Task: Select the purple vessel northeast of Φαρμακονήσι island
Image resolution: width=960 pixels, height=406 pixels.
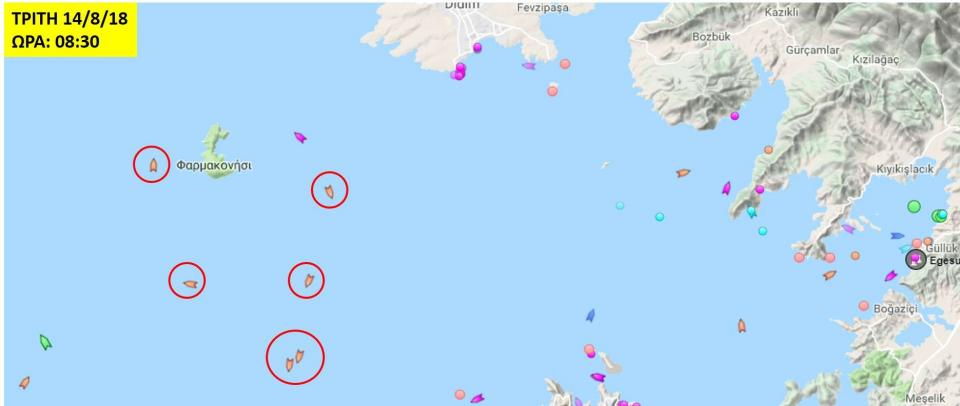Action: [300, 137]
